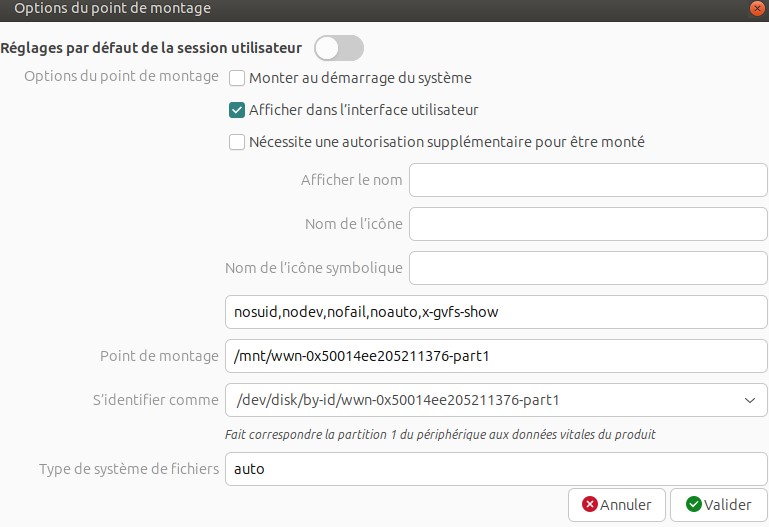The image size is (769, 527).
Task: Edit the mount options field containing nosuid,nodev
Action: point(496,312)
